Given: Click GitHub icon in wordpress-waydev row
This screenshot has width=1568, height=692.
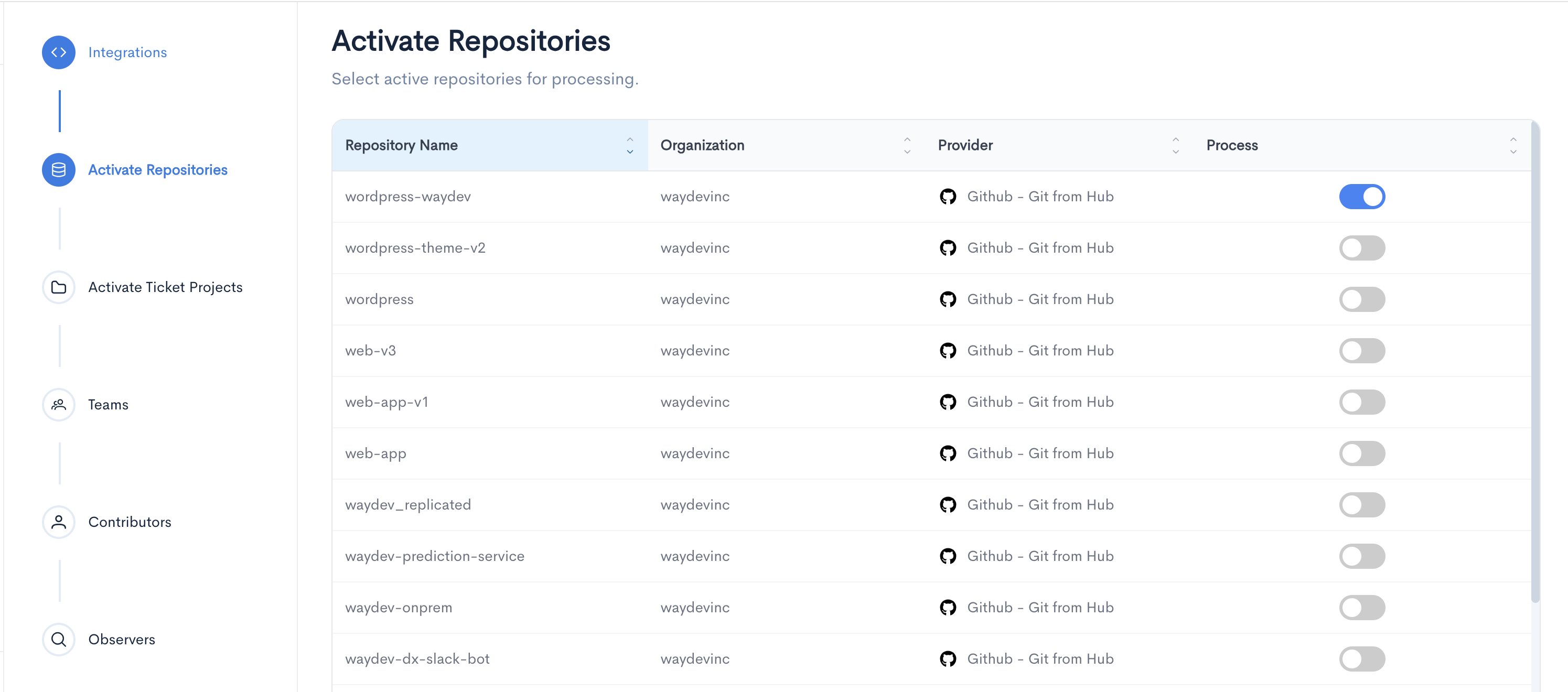Looking at the screenshot, I should click(947, 197).
